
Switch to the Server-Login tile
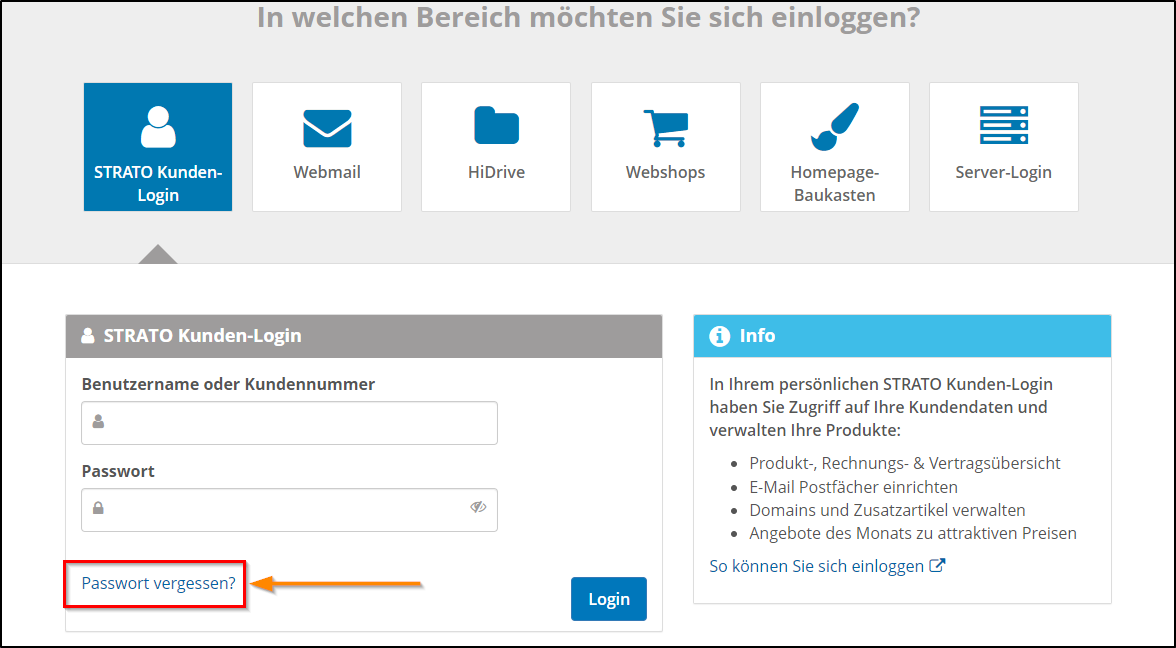[x=1004, y=147]
